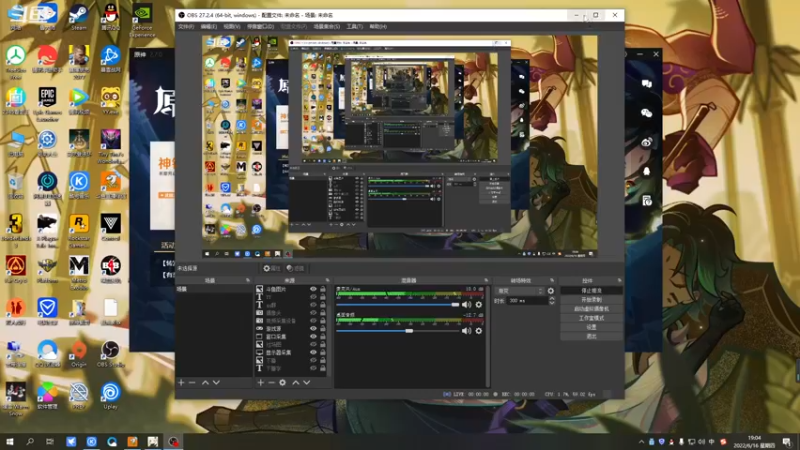
Task: Pop out the 转场特效 dock panel
Action: pos(552,281)
